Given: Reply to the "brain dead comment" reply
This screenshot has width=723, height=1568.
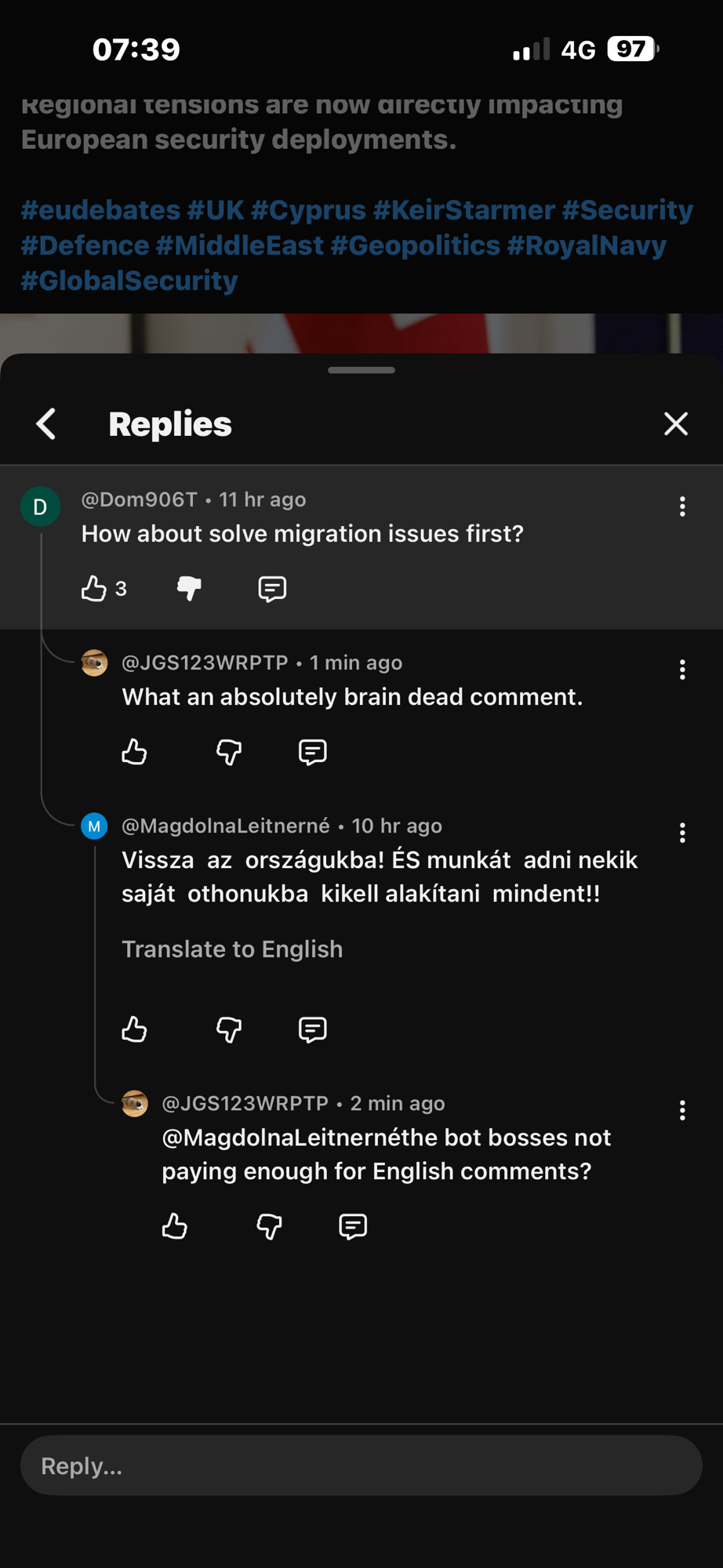Looking at the screenshot, I should click(312, 752).
